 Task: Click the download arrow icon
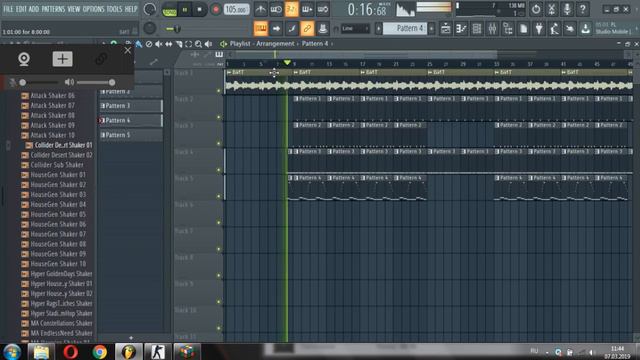pyautogui.click(x=585, y=29)
